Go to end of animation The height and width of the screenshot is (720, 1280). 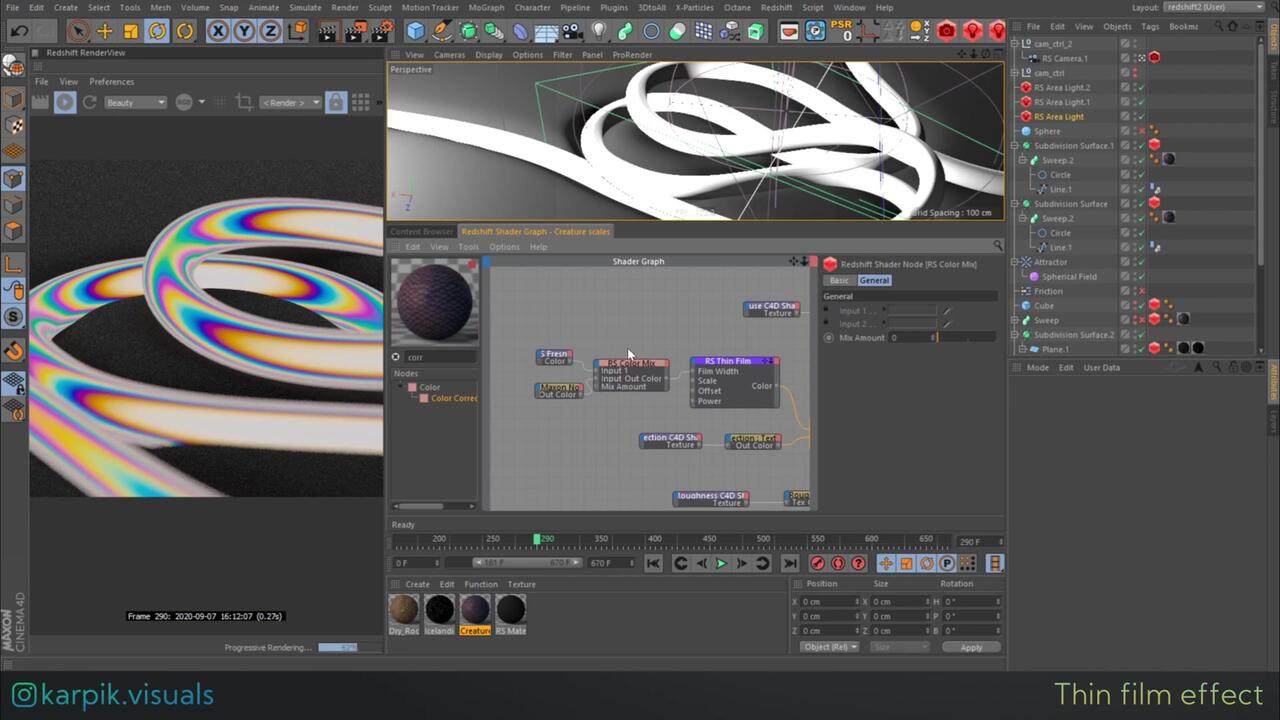pyautogui.click(x=790, y=564)
